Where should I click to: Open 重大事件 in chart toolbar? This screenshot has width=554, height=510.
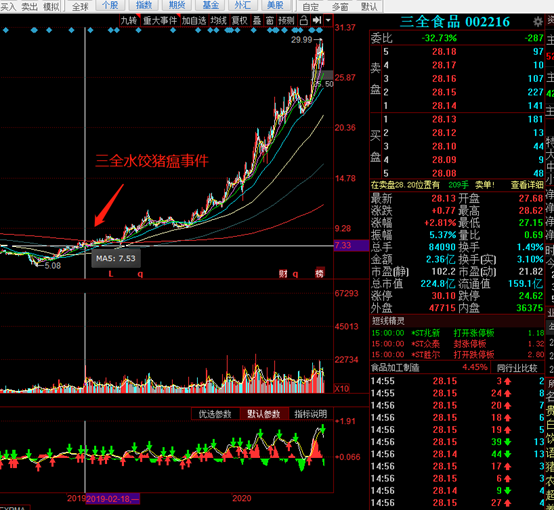coord(160,20)
